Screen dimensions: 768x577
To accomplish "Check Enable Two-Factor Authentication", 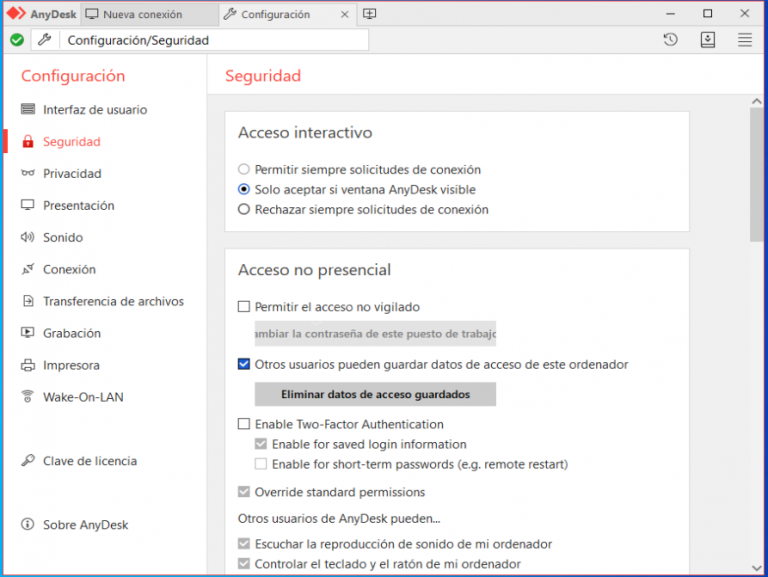I will point(244,424).
